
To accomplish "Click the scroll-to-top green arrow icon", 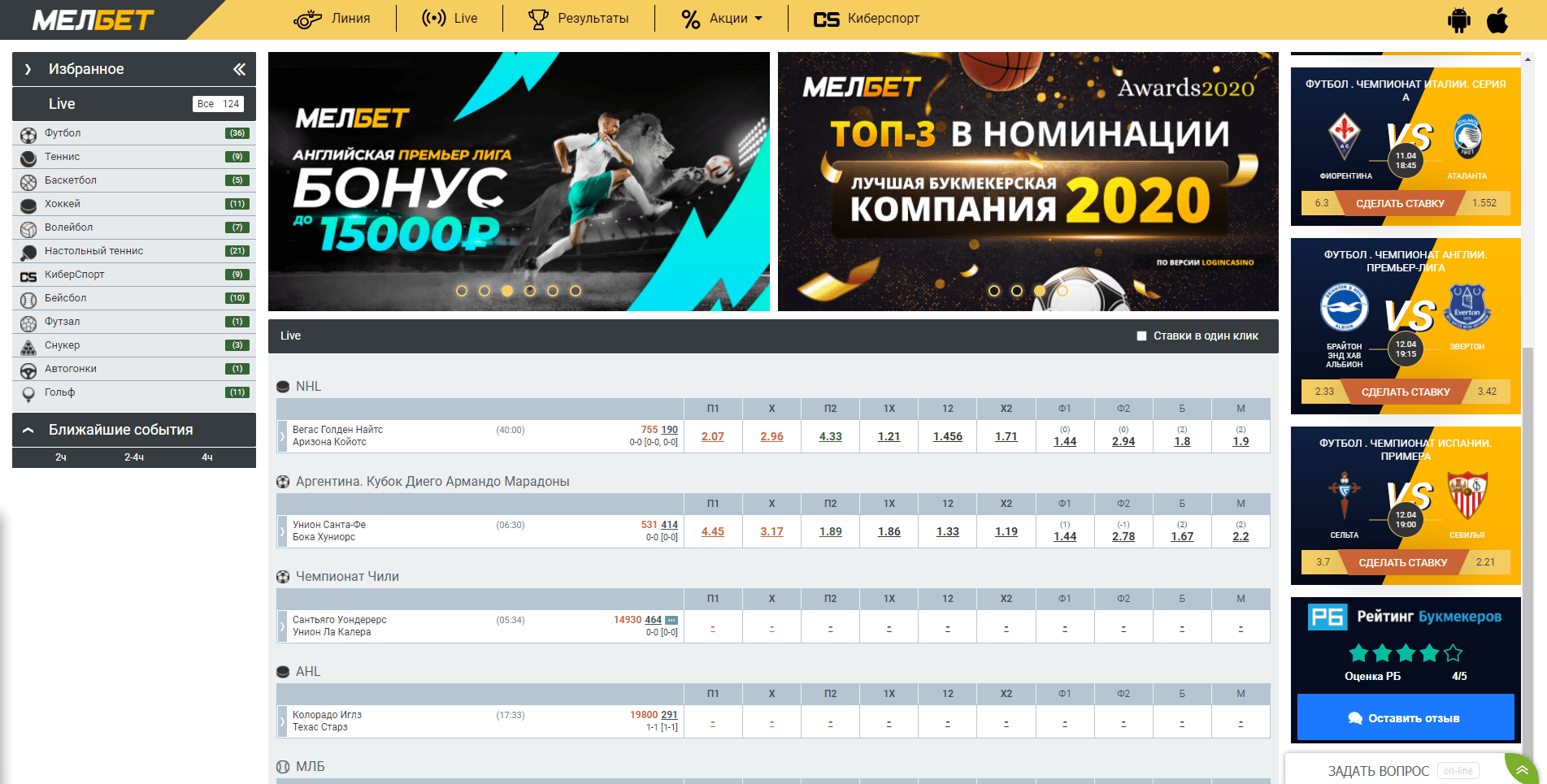I will pos(1522,769).
